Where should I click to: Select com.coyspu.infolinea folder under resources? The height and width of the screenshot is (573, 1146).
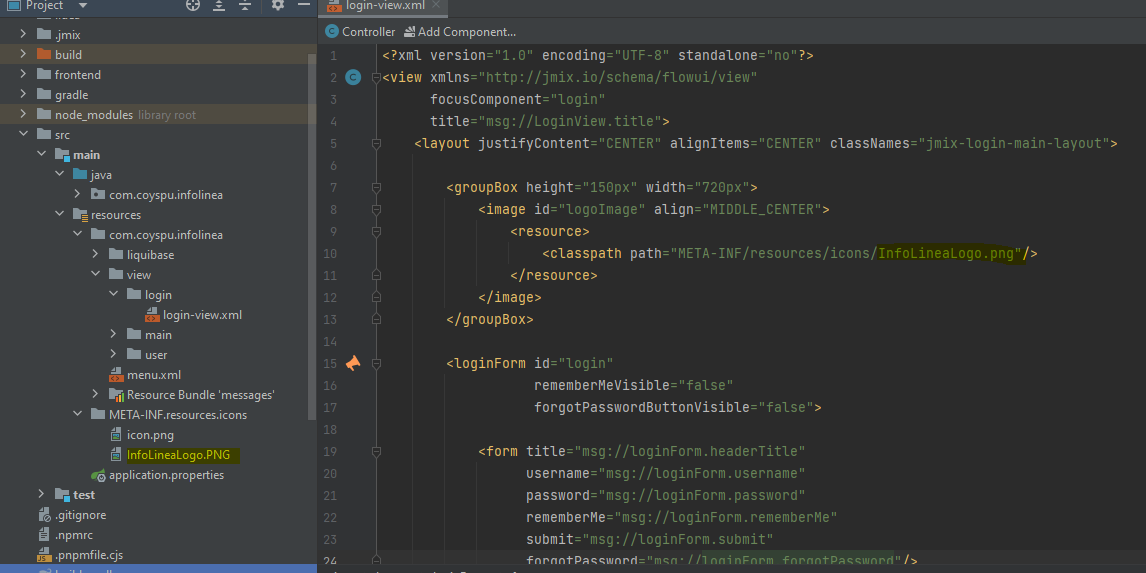tap(166, 235)
